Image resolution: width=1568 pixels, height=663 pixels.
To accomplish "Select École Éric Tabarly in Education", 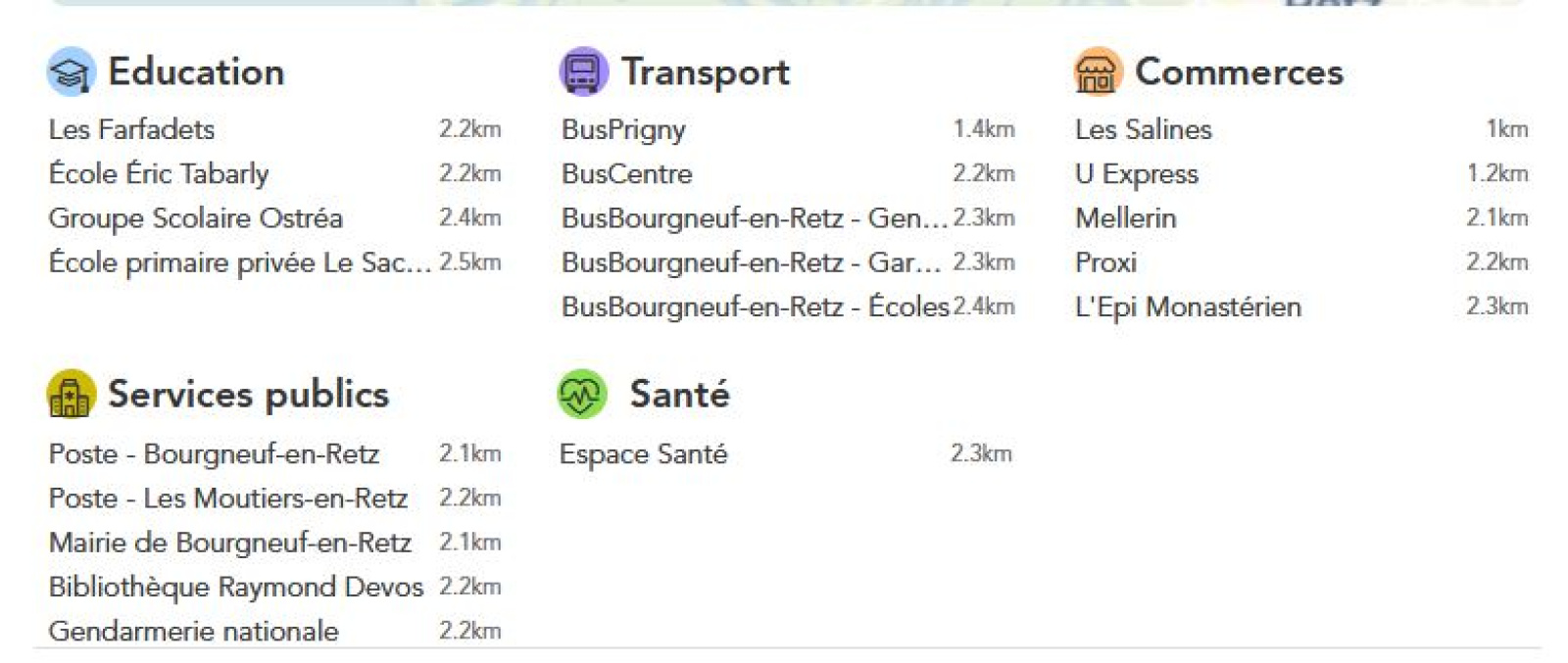I will [x=159, y=174].
